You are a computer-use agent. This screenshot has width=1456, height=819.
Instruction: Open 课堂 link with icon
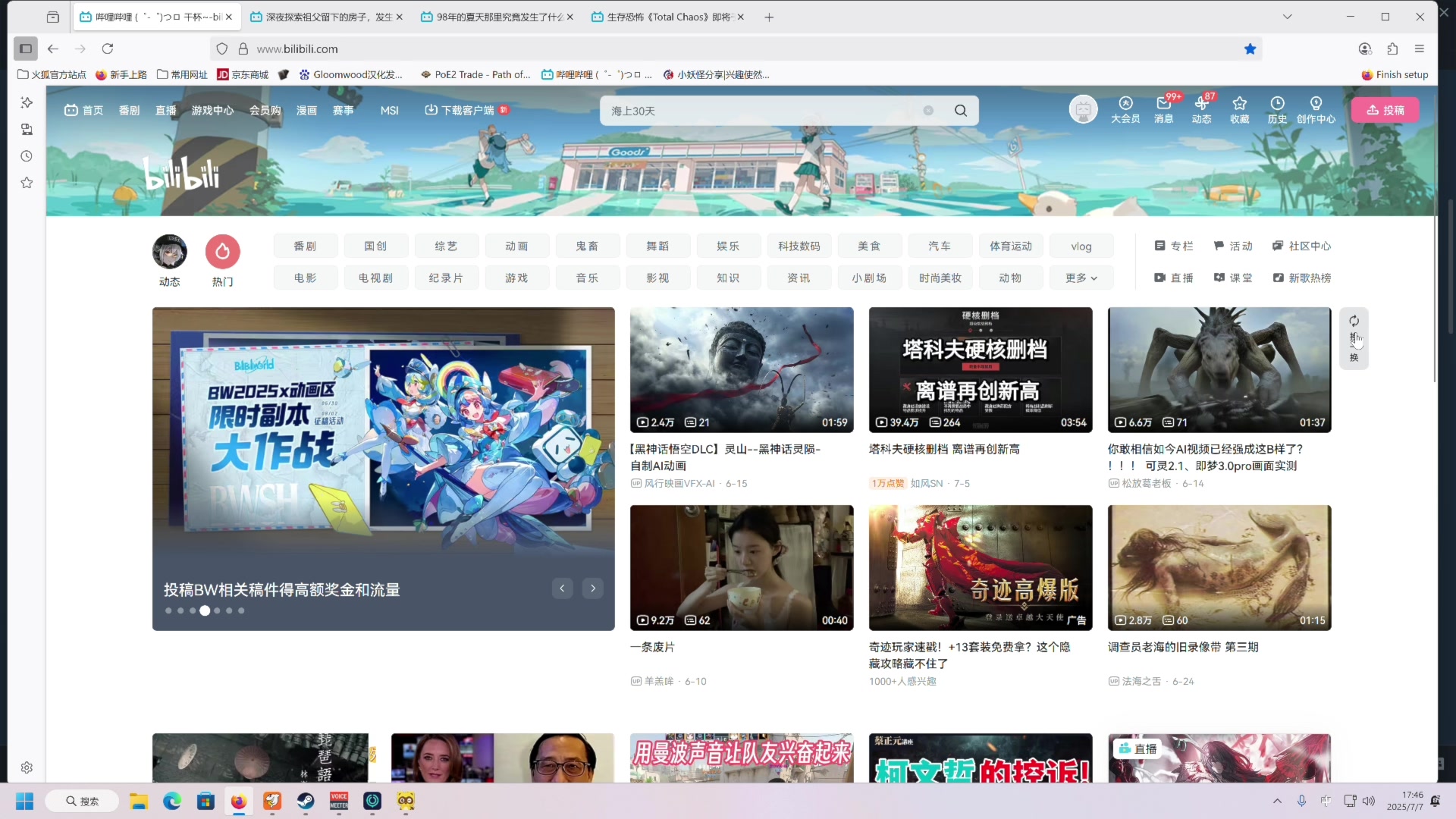[x=1232, y=278]
